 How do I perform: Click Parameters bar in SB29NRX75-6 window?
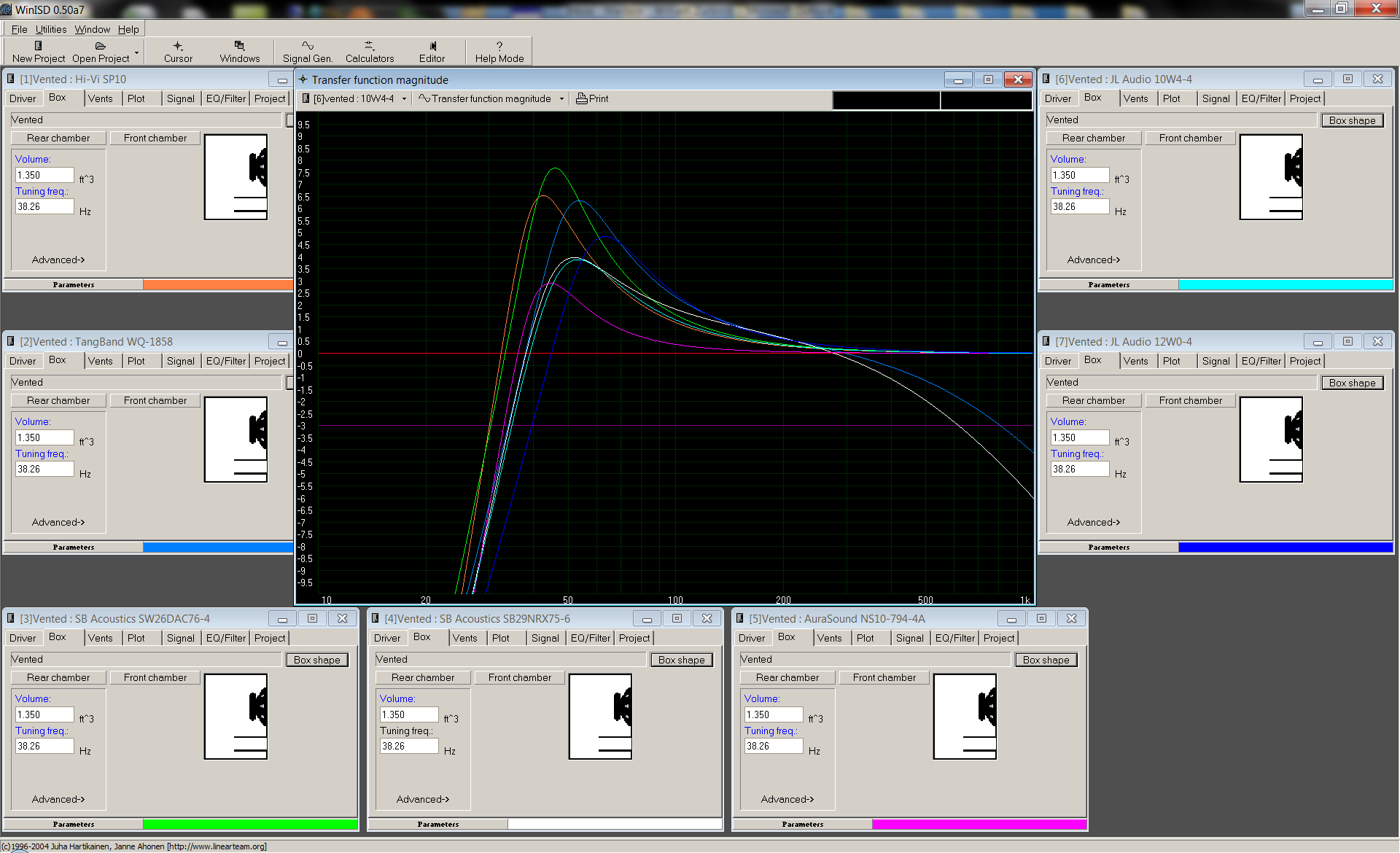tap(438, 824)
